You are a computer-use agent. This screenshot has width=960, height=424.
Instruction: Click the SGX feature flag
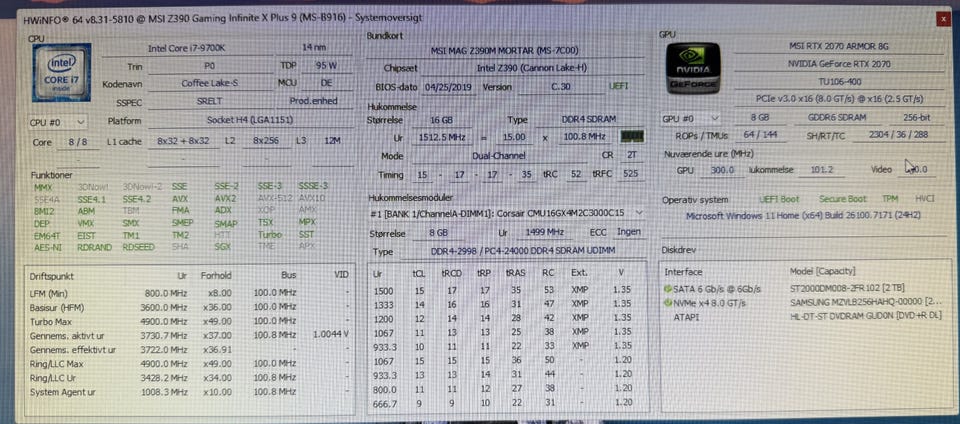pyautogui.click(x=223, y=247)
